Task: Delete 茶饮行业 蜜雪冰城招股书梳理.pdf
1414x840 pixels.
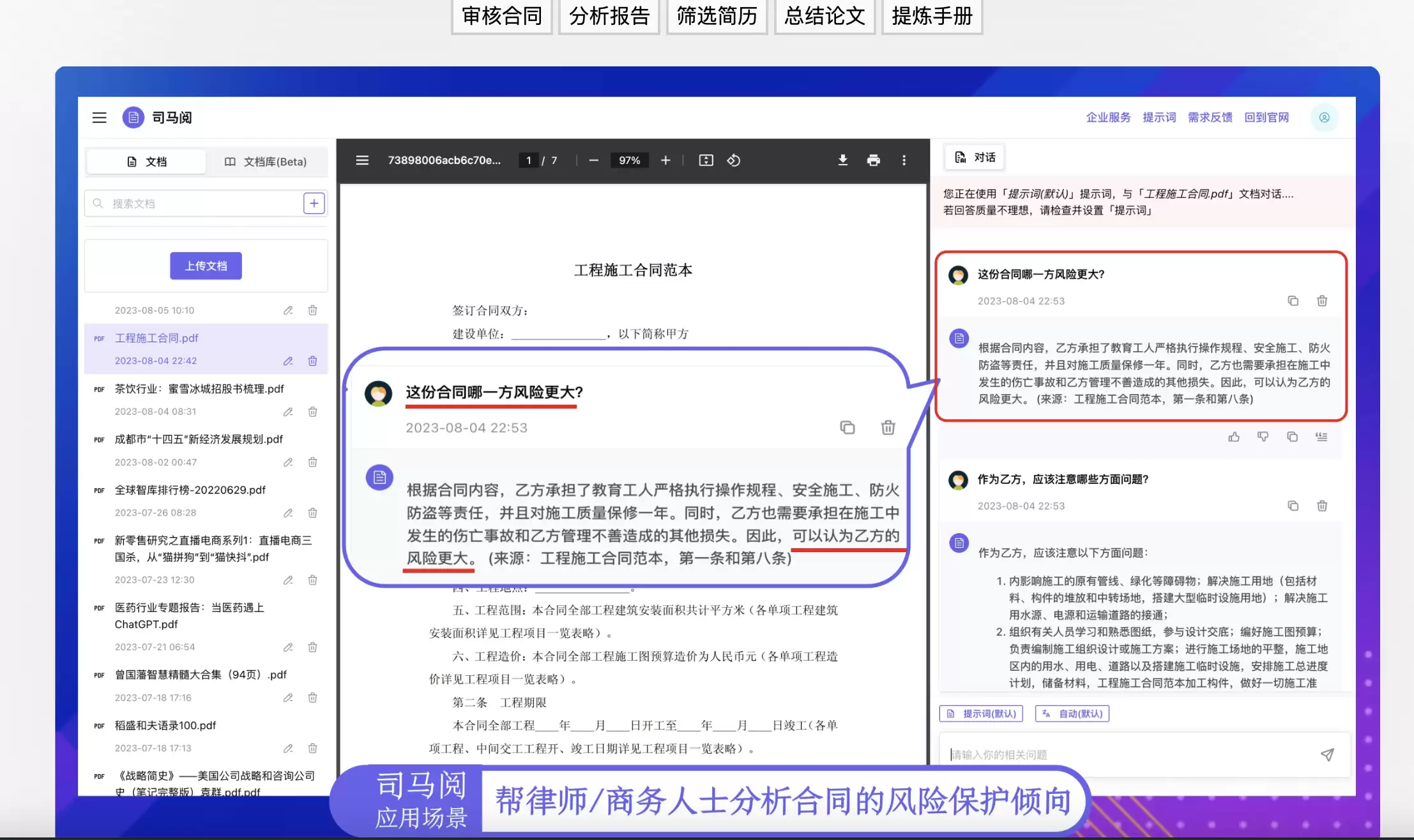Action: click(312, 412)
